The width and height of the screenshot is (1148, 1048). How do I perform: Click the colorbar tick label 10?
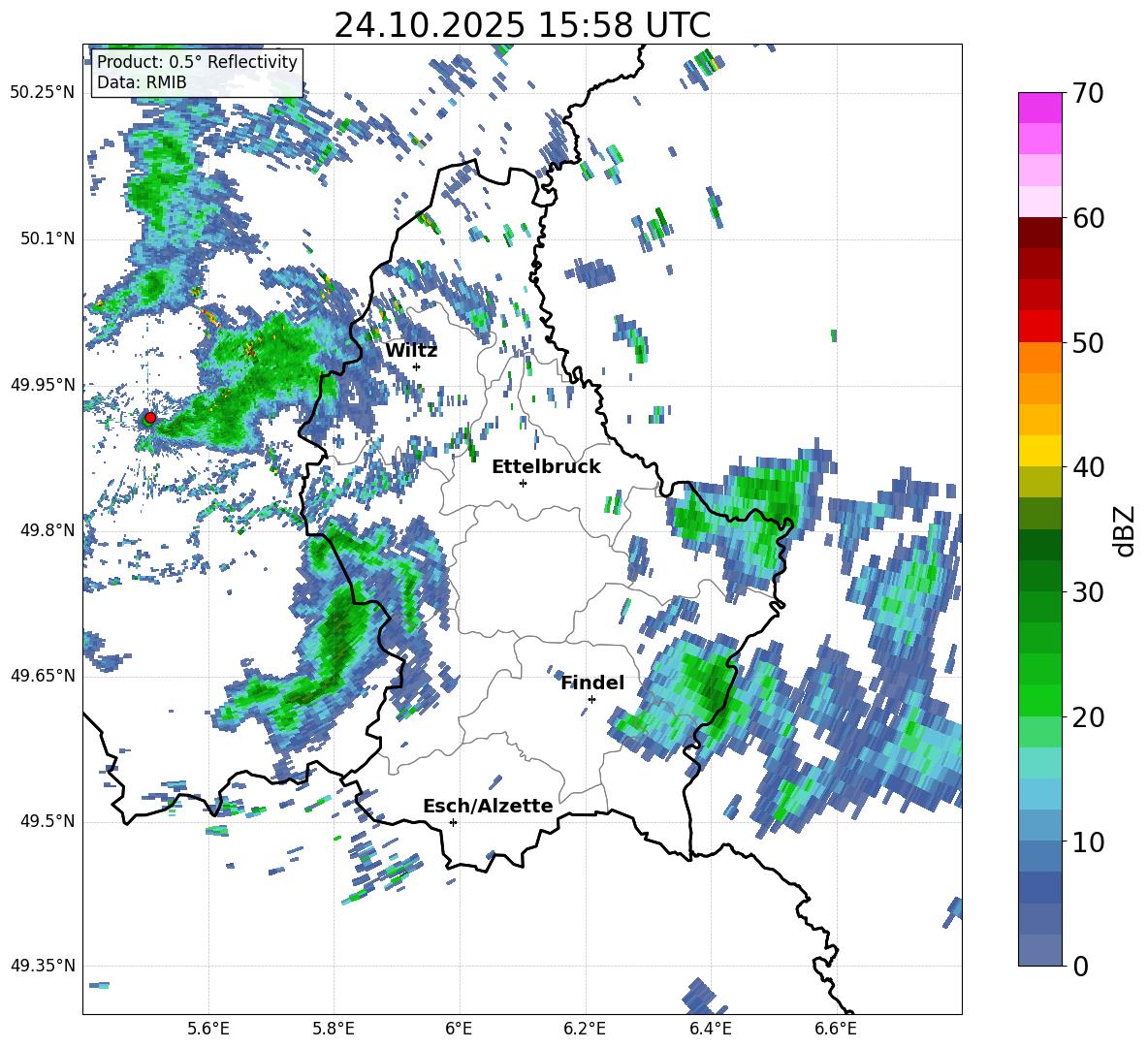(x=1088, y=842)
